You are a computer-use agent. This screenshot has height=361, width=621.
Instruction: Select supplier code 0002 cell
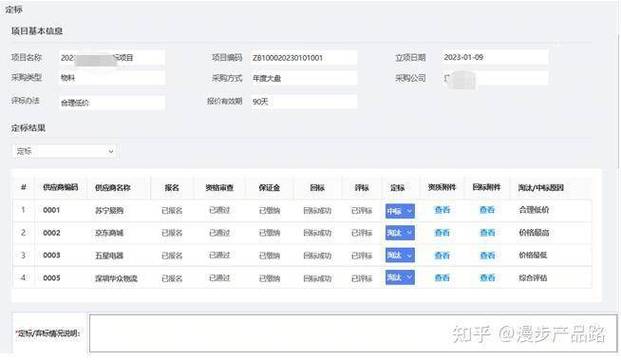[x=51, y=233]
